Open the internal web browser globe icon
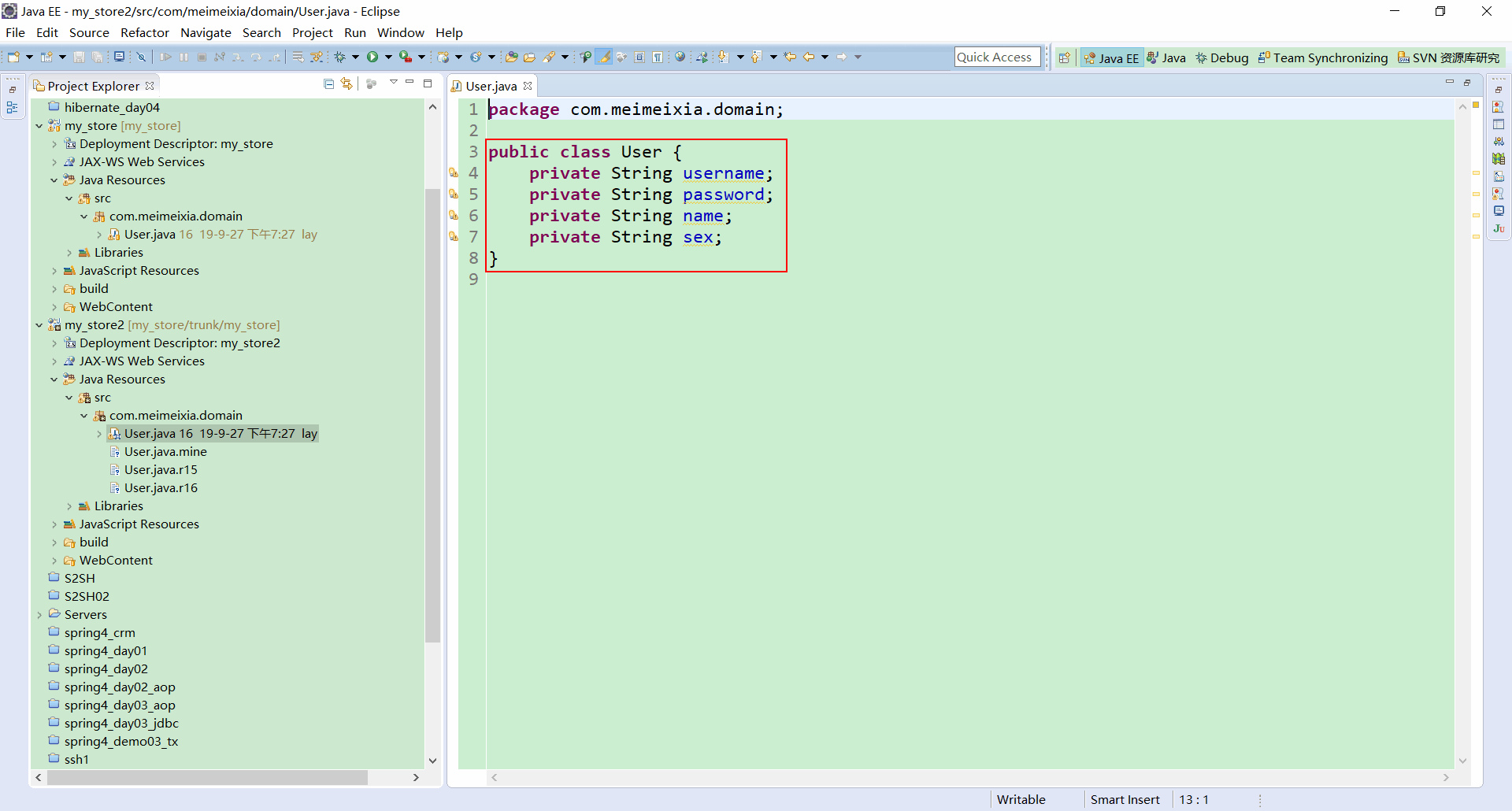The image size is (1512, 811). tap(680, 57)
